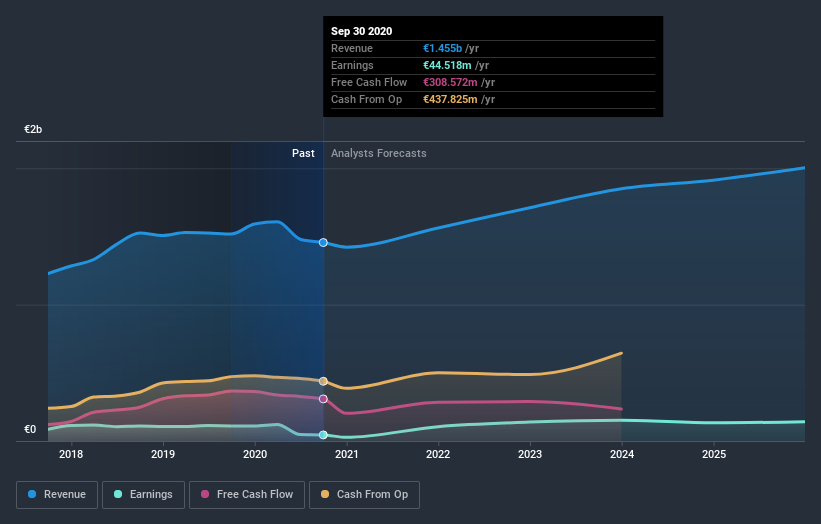Click the €437.825m cash from op value
This screenshot has height=524, width=821.
point(450,99)
